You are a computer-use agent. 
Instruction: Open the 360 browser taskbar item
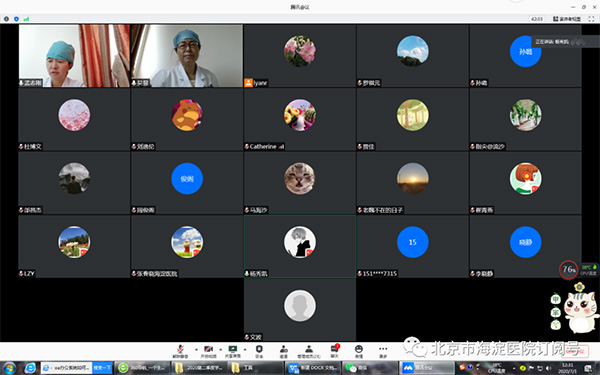[x=142, y=368]
